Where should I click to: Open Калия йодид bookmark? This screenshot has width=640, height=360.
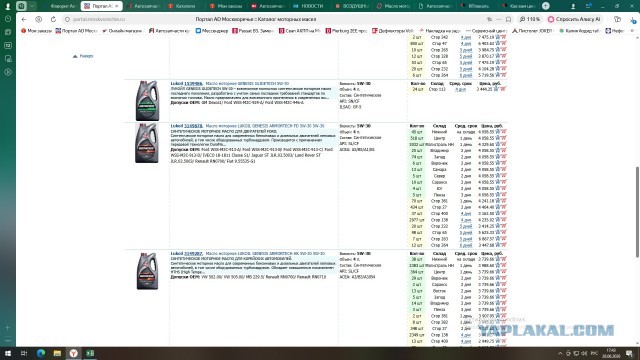[x=579, y=31]
